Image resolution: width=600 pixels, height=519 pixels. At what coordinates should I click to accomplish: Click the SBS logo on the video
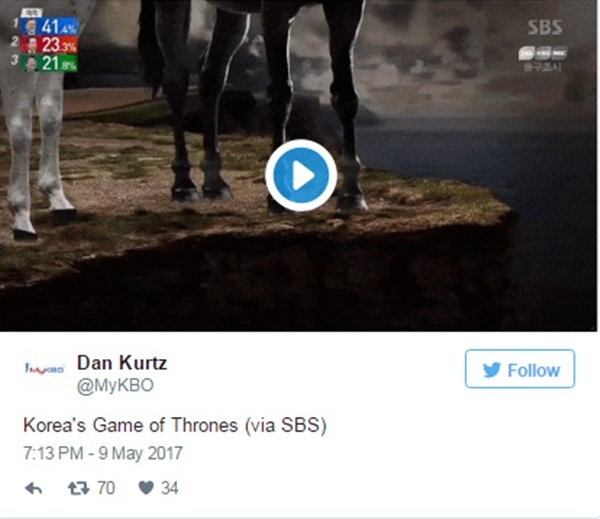pyautogui.click(x=545, y=27)
